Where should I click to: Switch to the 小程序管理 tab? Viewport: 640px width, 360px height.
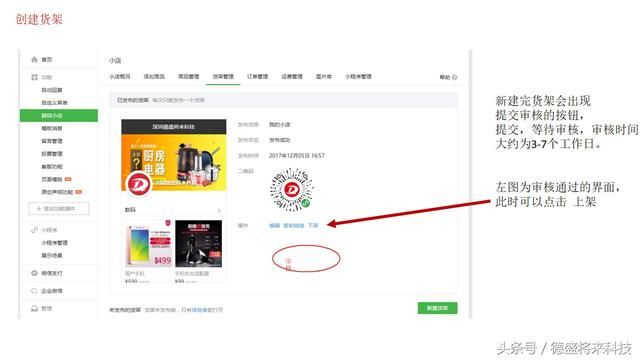pyautogui.click(x=358, y=76)
